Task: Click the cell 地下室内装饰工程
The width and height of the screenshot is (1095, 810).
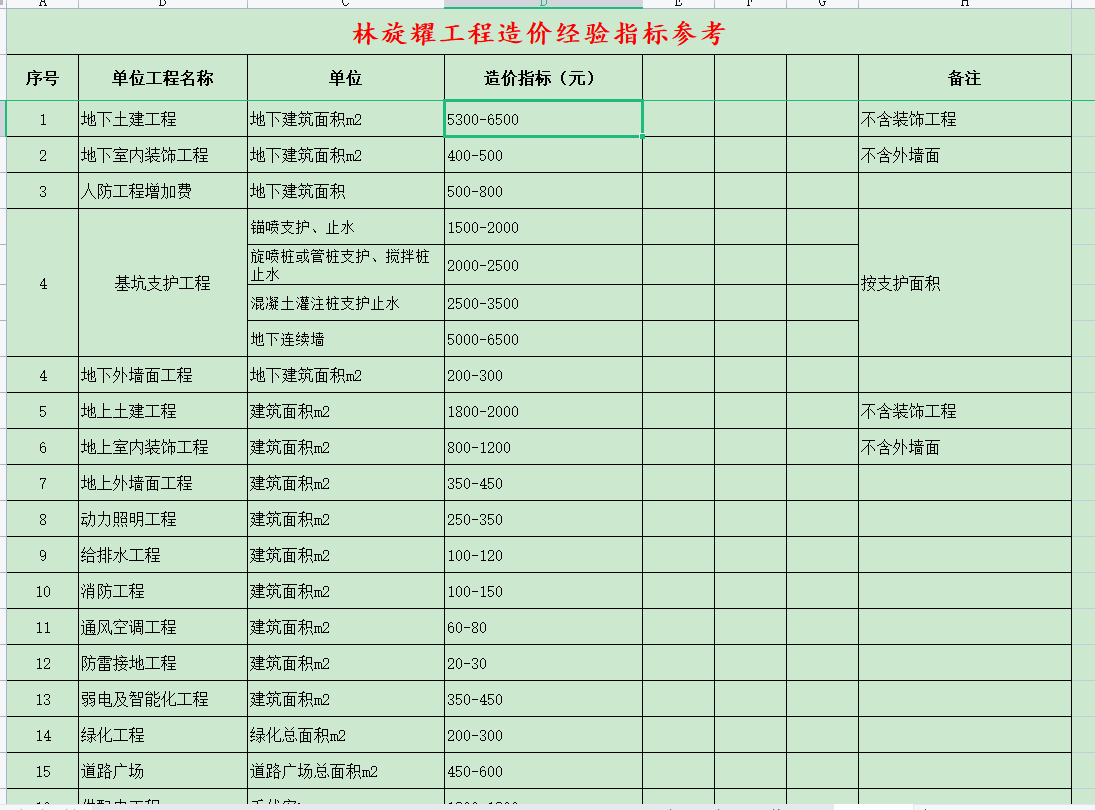Action: [163, 155]
